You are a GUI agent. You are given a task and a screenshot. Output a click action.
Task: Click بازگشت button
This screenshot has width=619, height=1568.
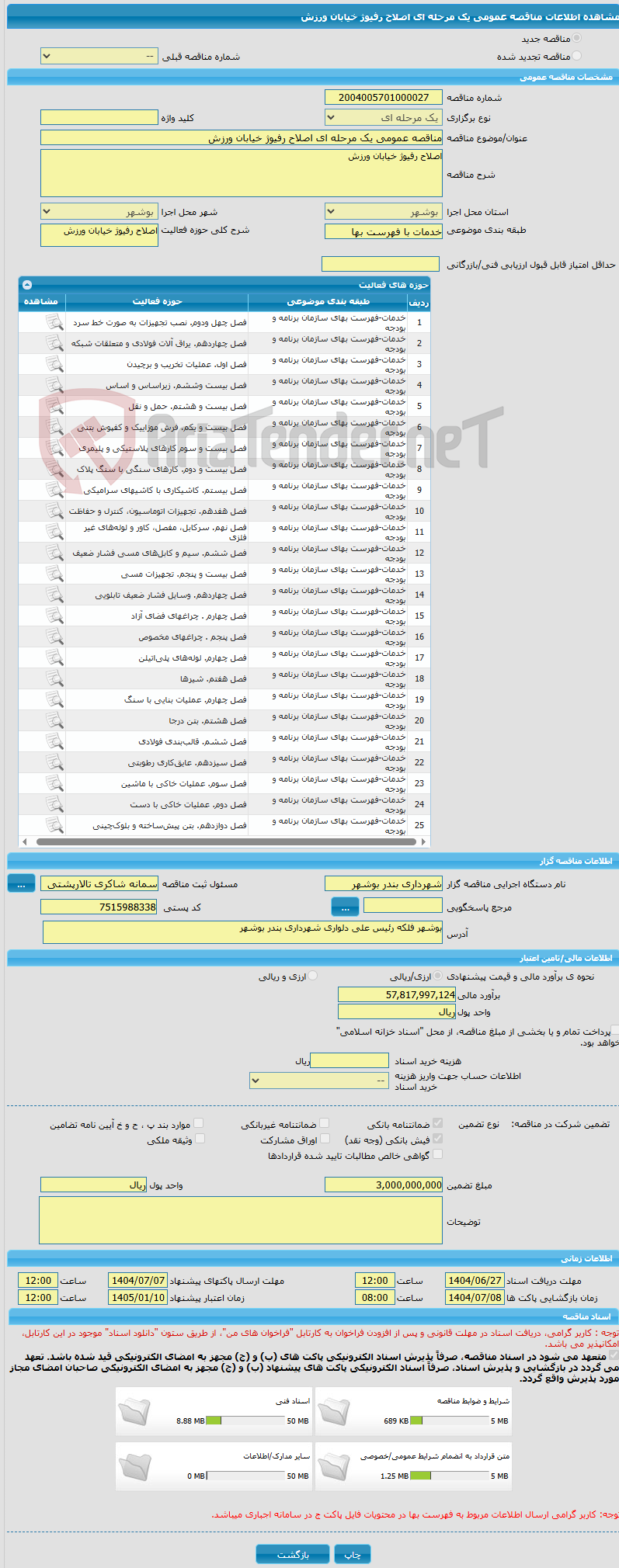(293, 1554)
